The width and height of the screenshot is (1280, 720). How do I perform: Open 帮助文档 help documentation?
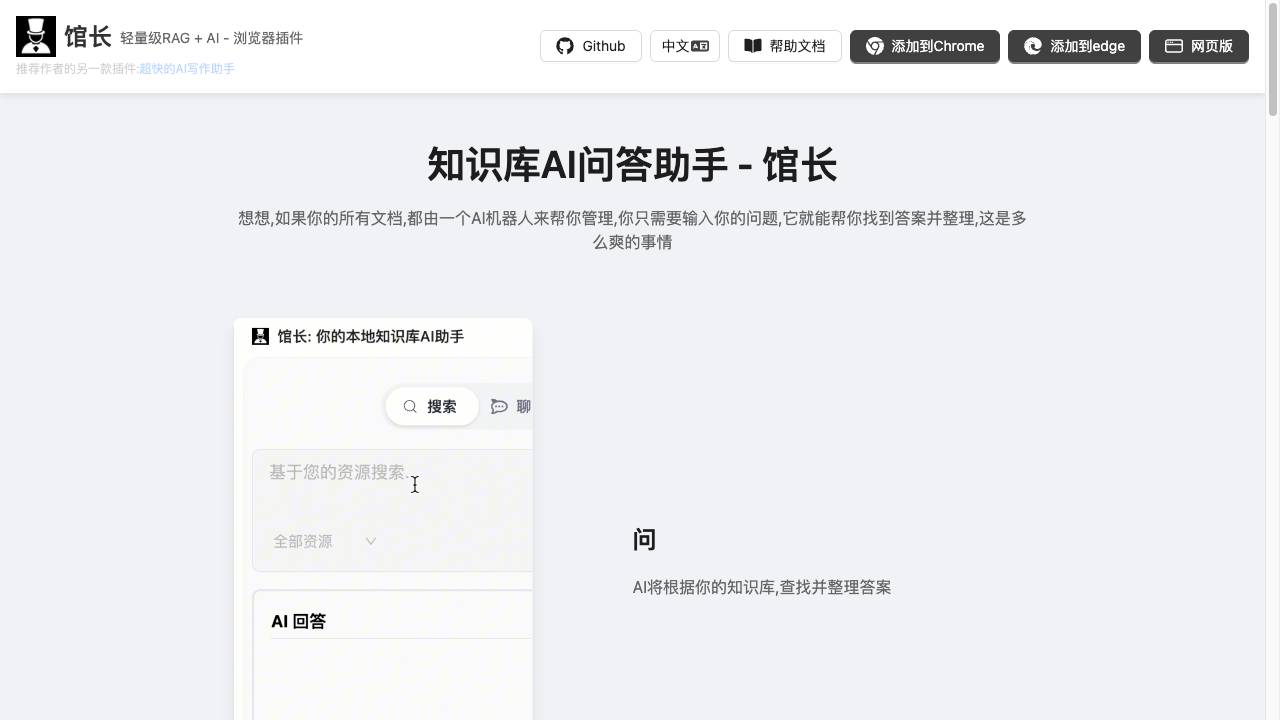click(785, 46)
